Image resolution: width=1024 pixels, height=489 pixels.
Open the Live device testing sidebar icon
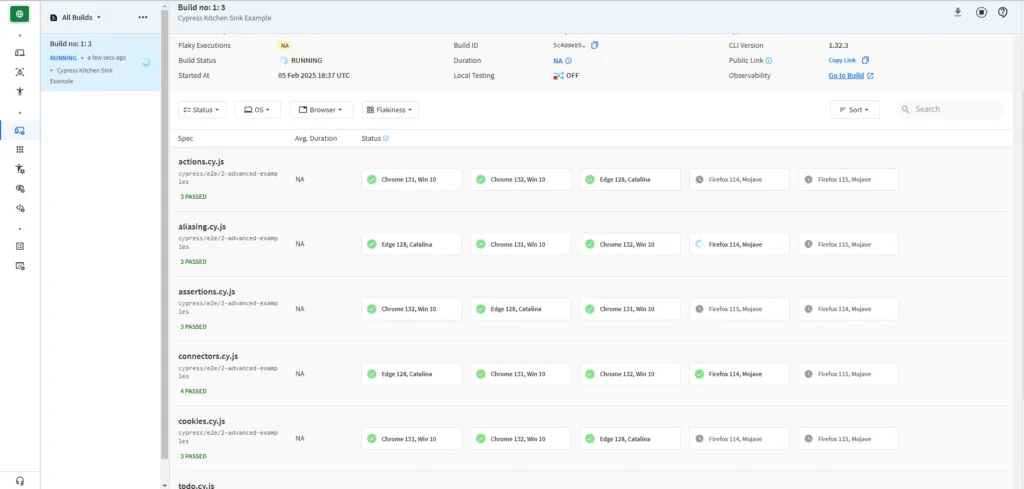click(x=20, y=52)
